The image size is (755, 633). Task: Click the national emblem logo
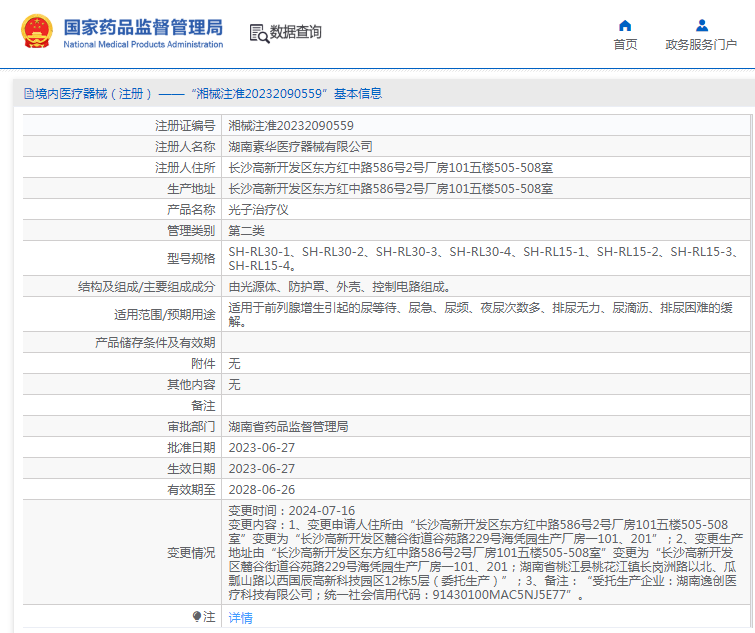click(x=37, y=32)
